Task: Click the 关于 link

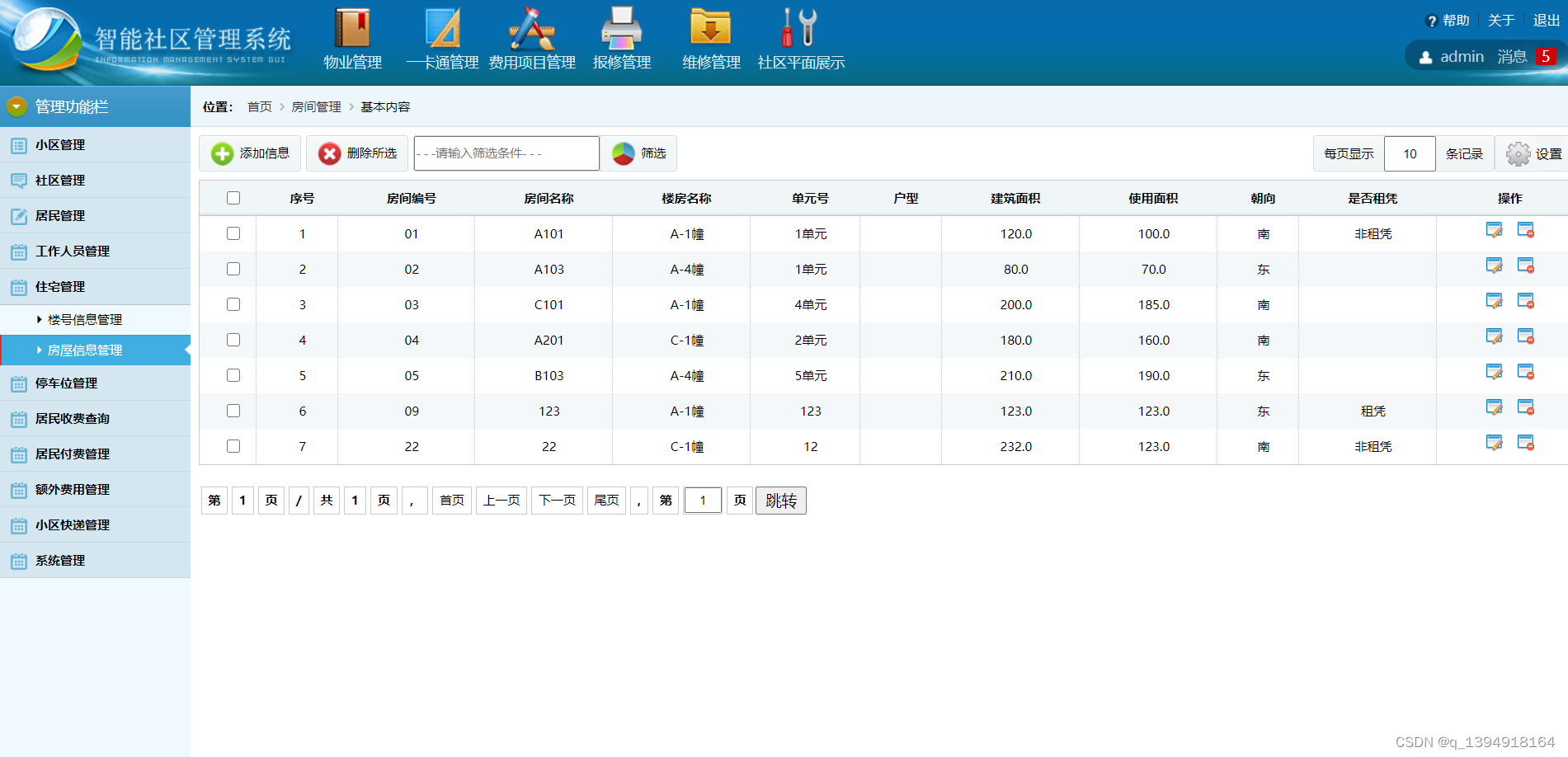Action: point(1501,21)
